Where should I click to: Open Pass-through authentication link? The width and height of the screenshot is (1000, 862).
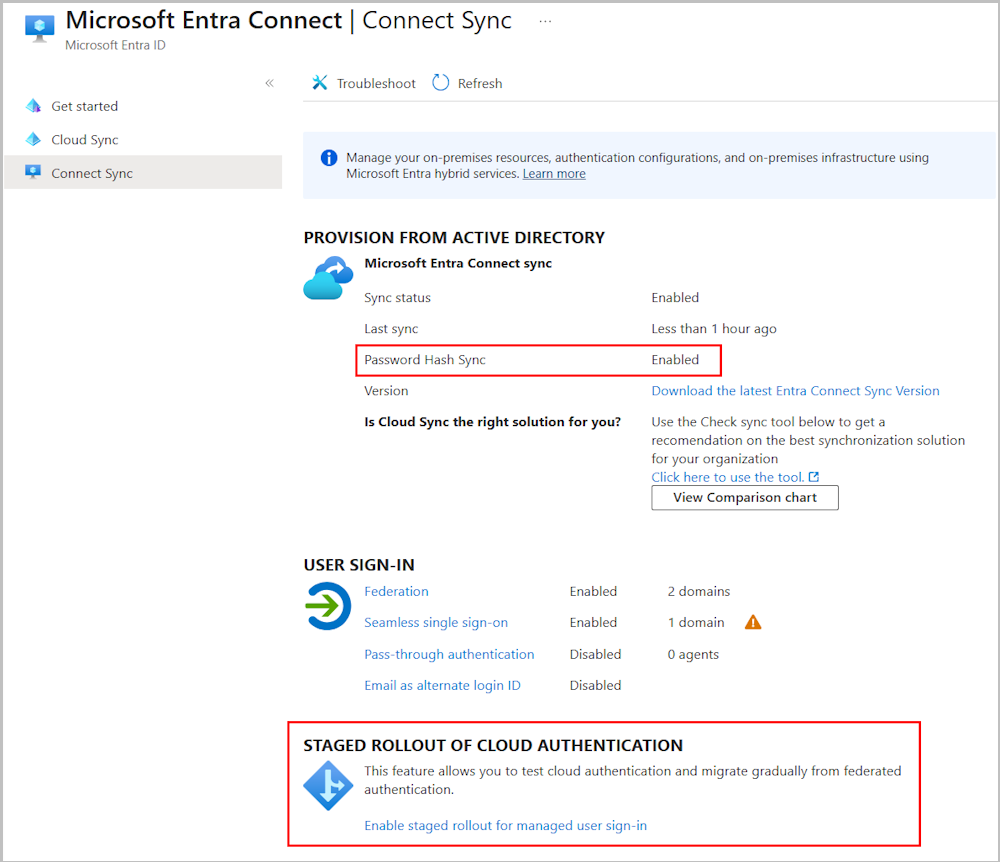(x=449, y=654)
